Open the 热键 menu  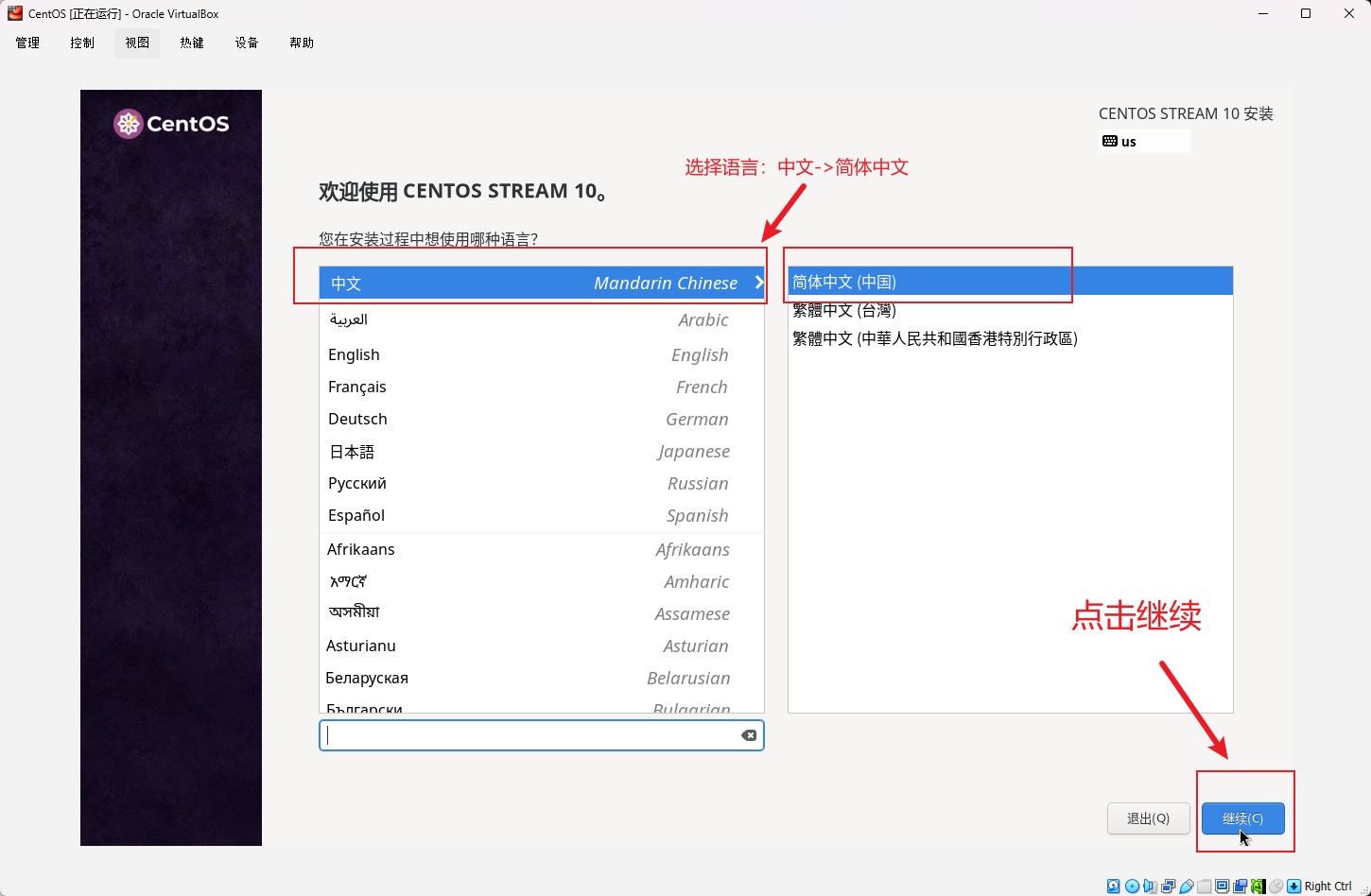point(192,43)
